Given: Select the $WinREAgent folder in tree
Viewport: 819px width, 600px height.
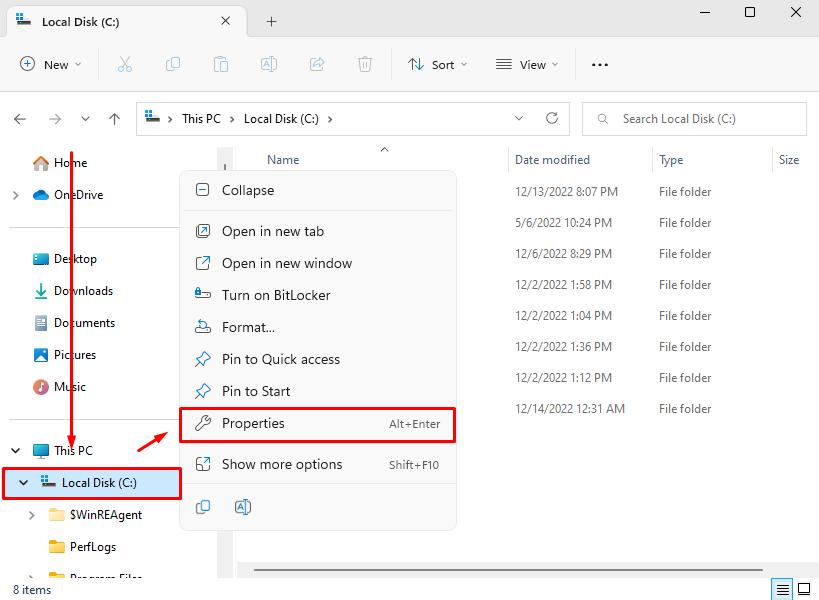Looking at the screenshot, I should [x=106, y=515].
